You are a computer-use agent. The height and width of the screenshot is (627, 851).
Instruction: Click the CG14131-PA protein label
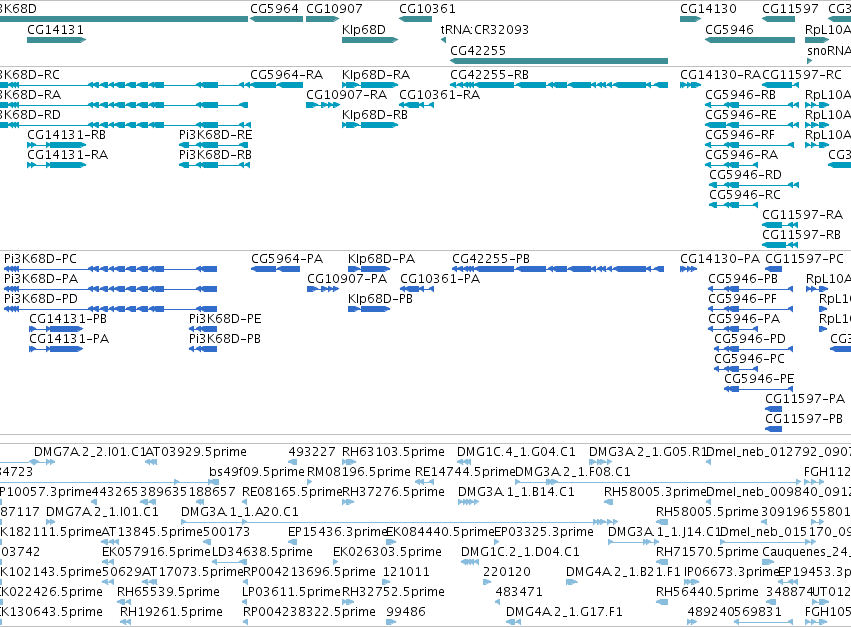coord(69,339)
